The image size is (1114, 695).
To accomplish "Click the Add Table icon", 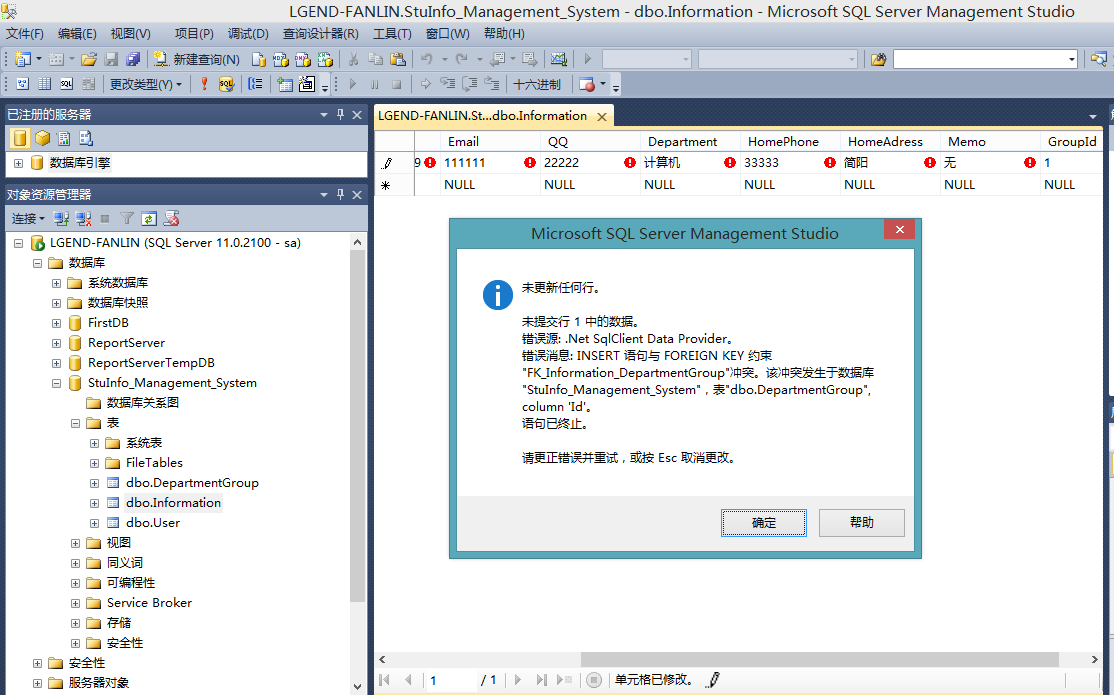I will coord(285,84).
